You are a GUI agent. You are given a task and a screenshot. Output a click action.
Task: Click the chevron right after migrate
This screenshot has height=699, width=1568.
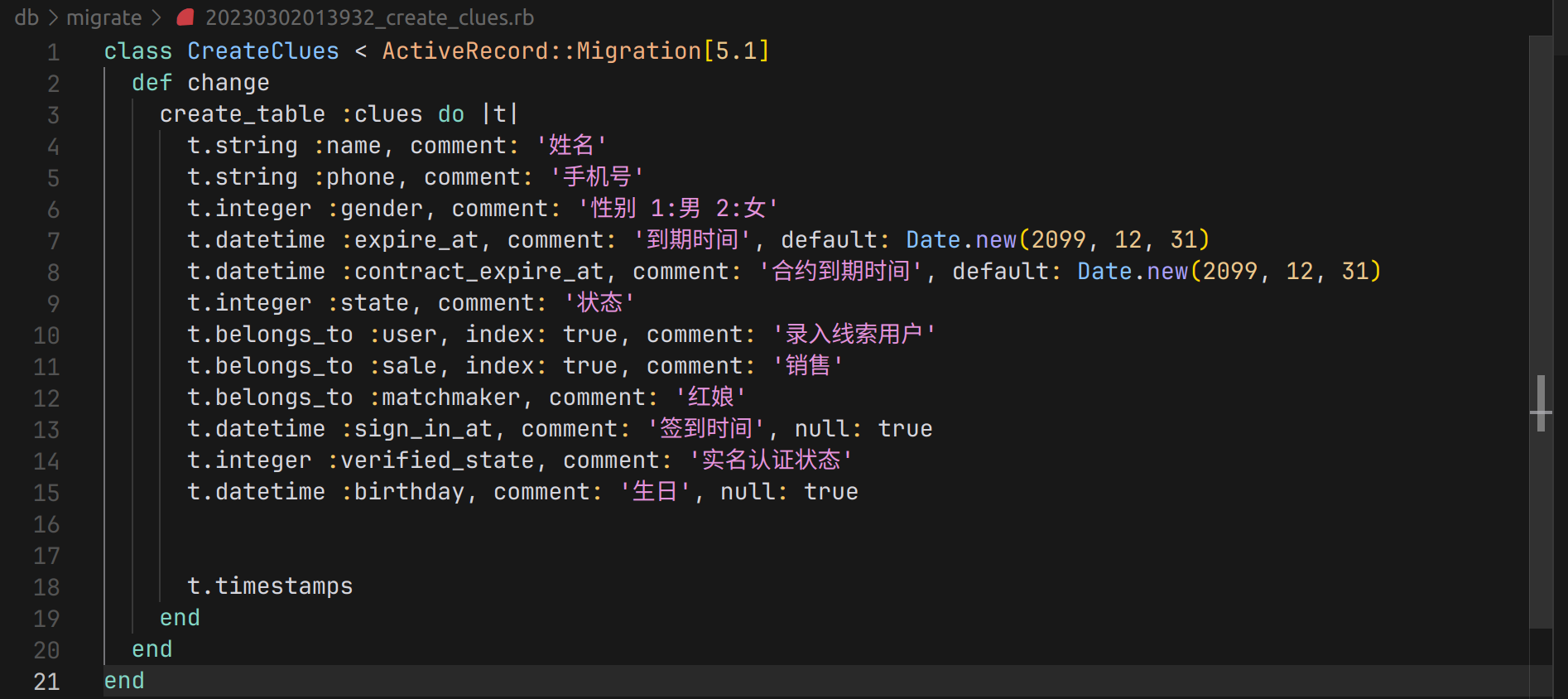click(x=156, y=17)
